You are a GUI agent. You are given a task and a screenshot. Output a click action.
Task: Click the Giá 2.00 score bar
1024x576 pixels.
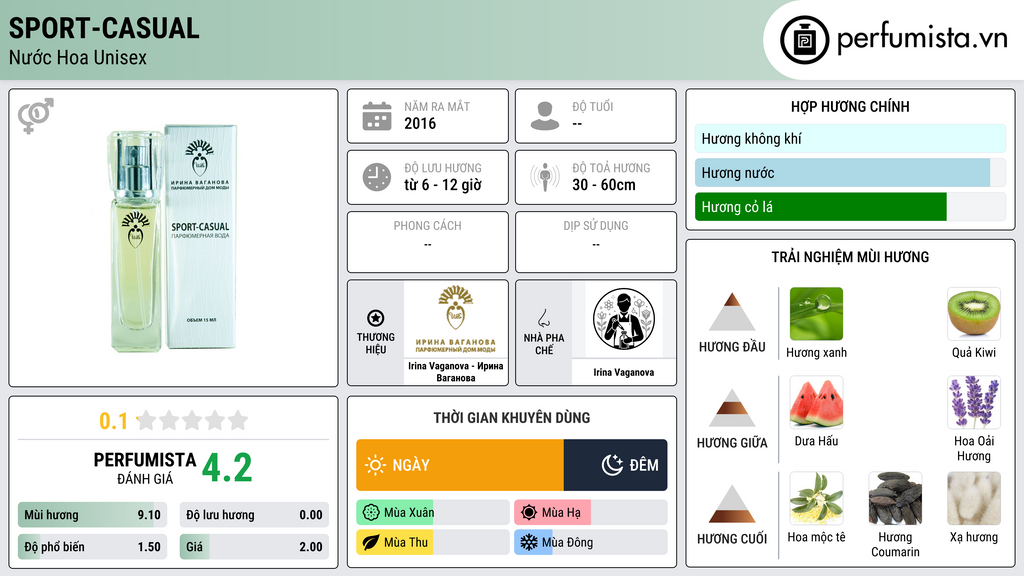pyautogui.click(x=254, y=547)
